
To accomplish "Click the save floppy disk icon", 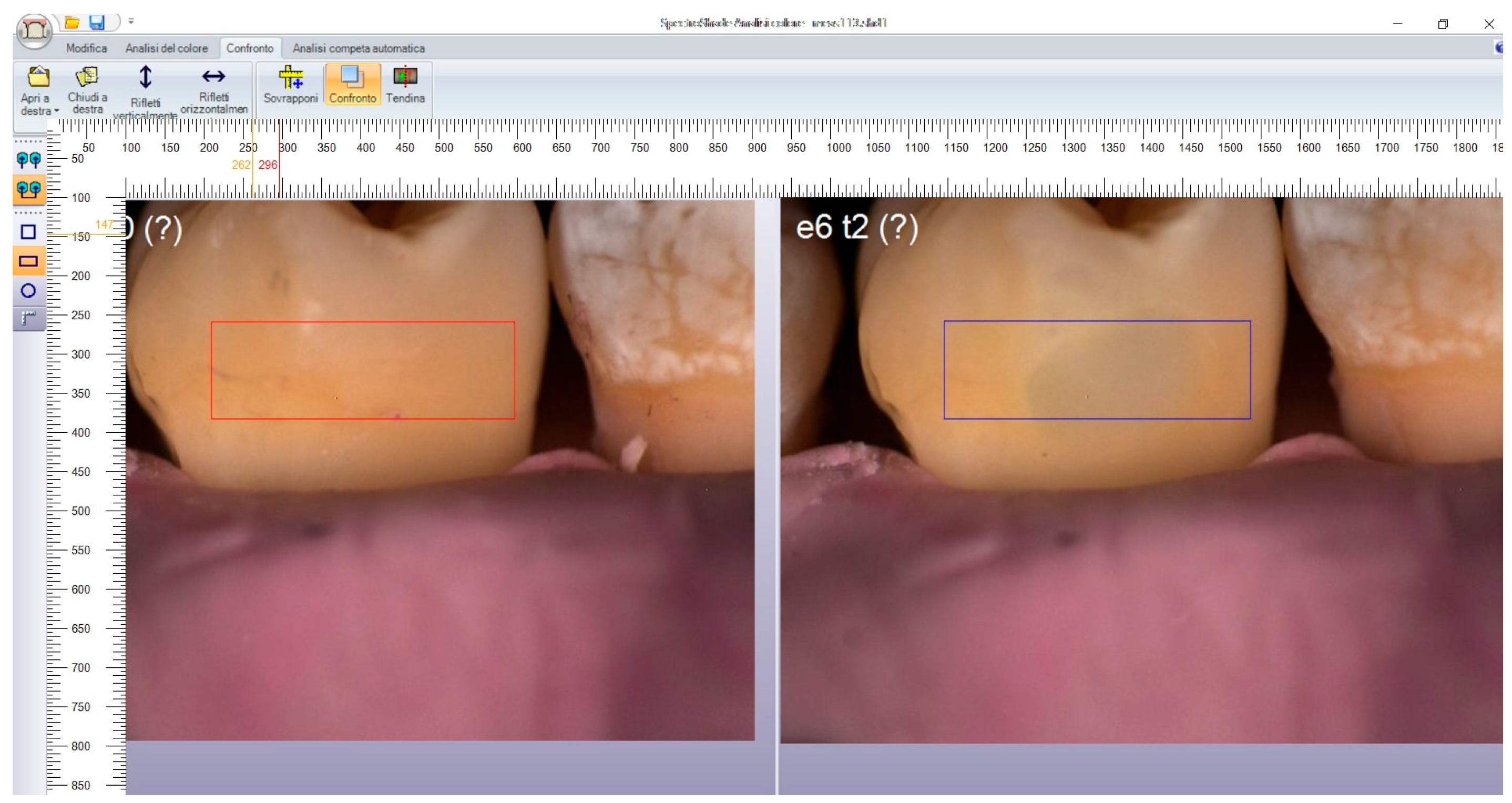I will point(96,22).
